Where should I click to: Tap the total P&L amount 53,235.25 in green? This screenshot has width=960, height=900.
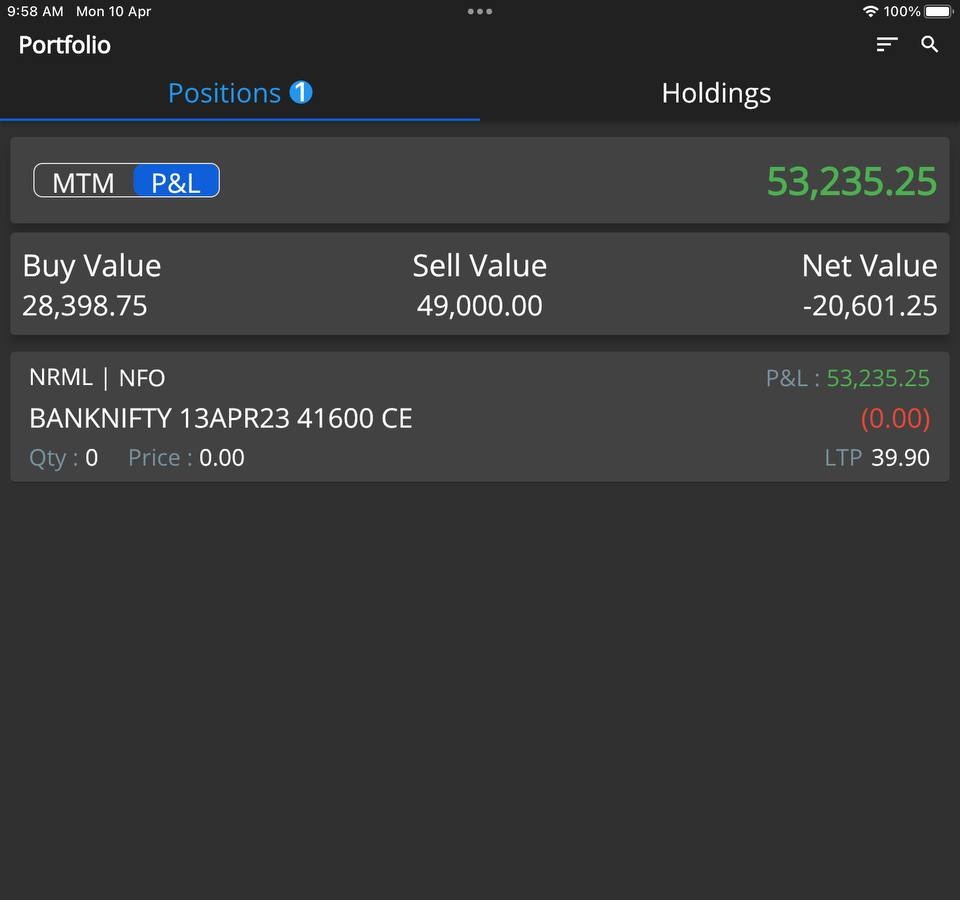click(x=852, y=181)
